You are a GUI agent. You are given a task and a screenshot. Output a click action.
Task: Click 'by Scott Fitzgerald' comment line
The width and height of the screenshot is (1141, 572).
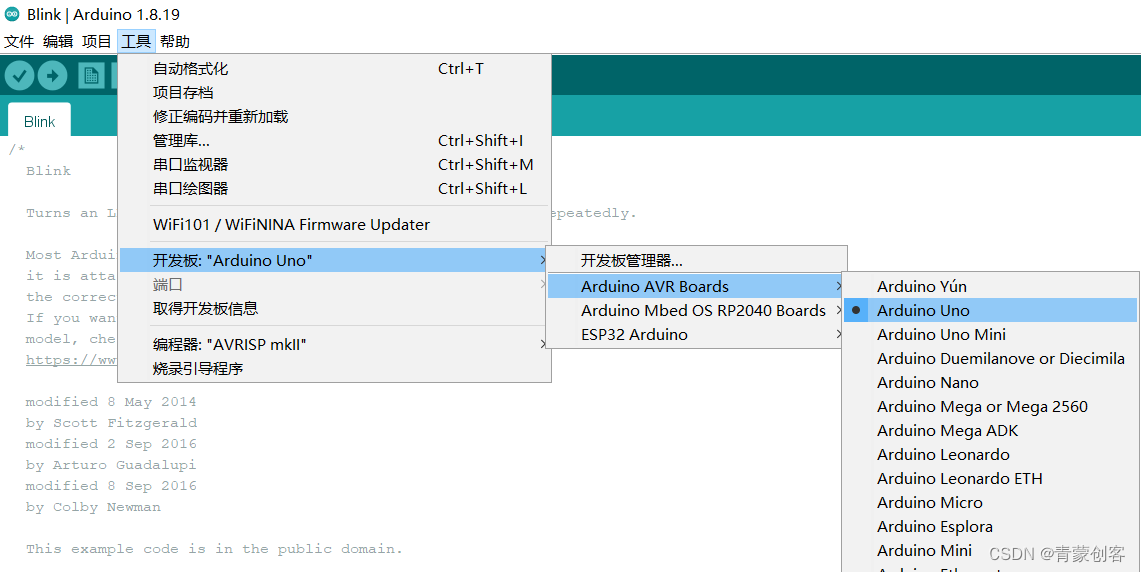pos(111,423)
